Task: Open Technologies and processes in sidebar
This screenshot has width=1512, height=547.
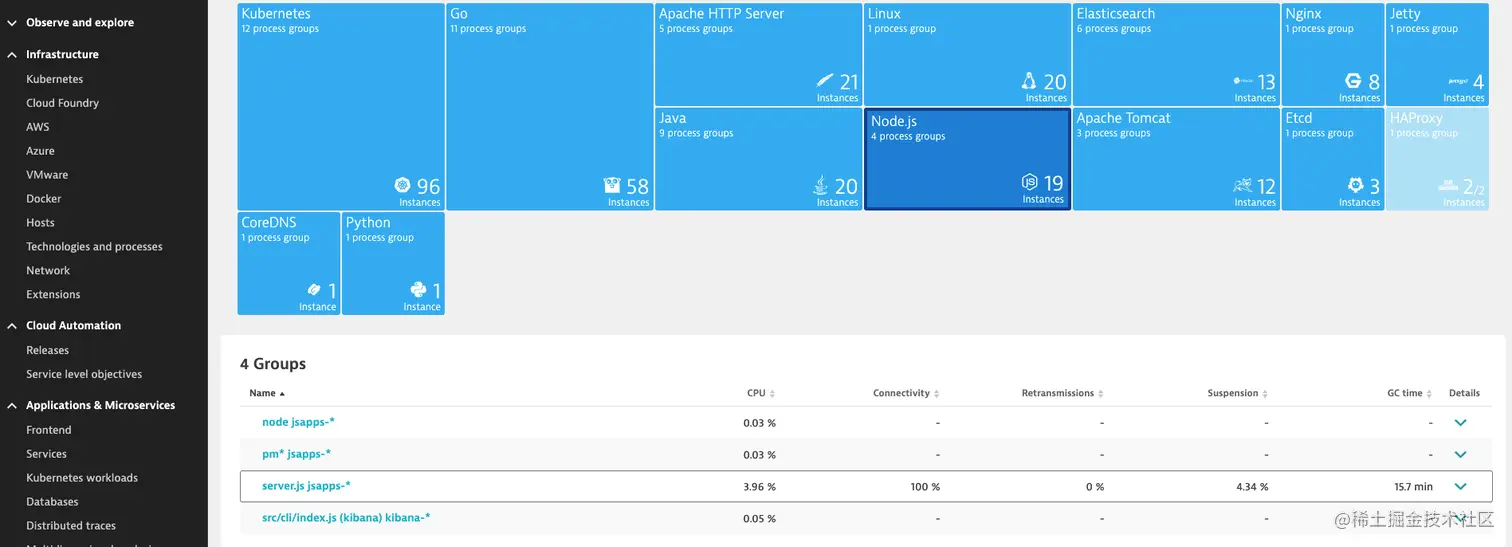Action: [x=94, y=247]
